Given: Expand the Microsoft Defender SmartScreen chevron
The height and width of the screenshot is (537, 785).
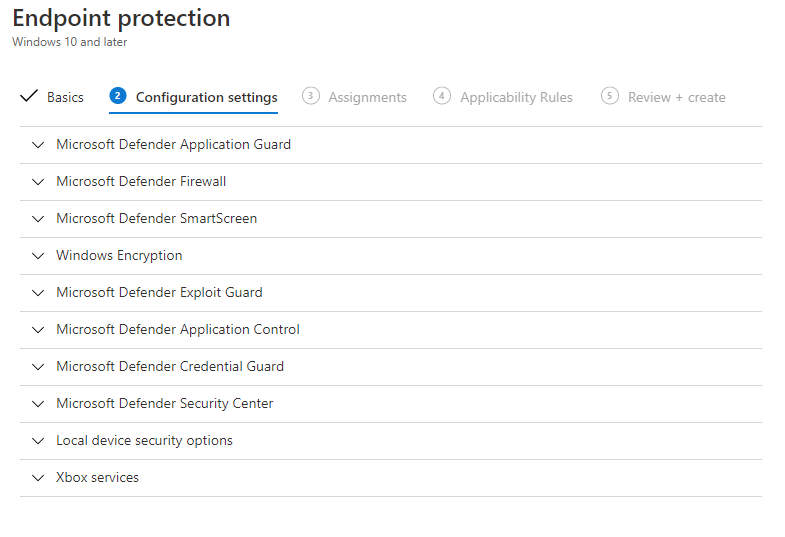Looking at the screenshot, I should tap(38, 218).
